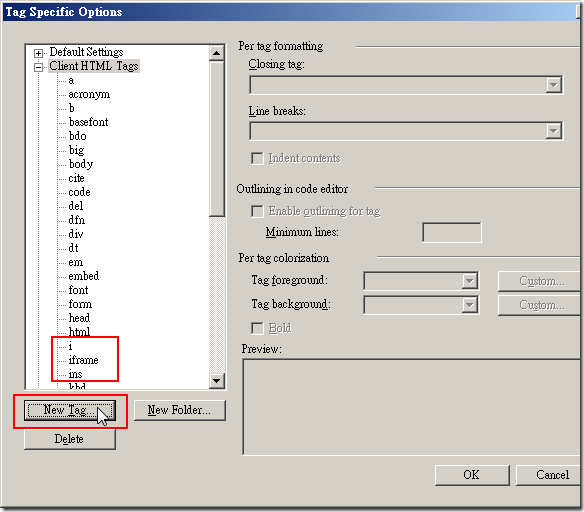
Task: Select the 'b' tag entry
Action: (72, 108)
